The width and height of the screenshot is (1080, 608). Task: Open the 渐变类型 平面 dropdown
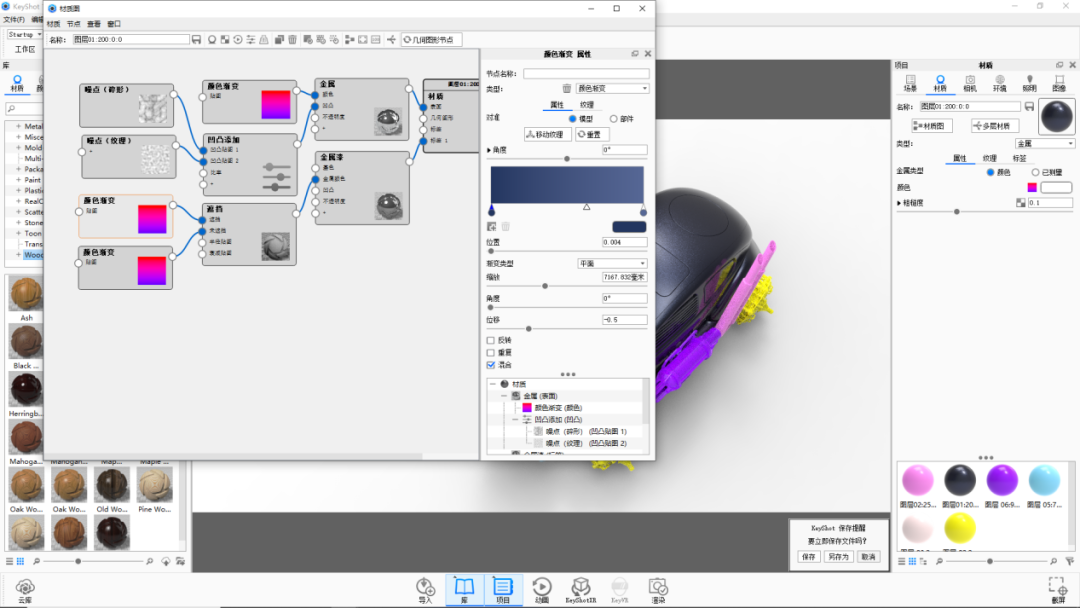612,264
